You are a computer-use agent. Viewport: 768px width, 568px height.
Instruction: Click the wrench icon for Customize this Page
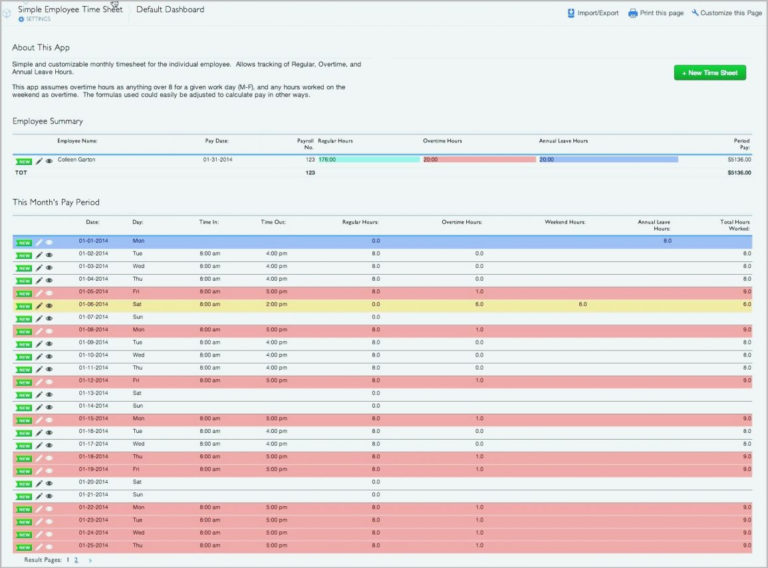(695, 13)
